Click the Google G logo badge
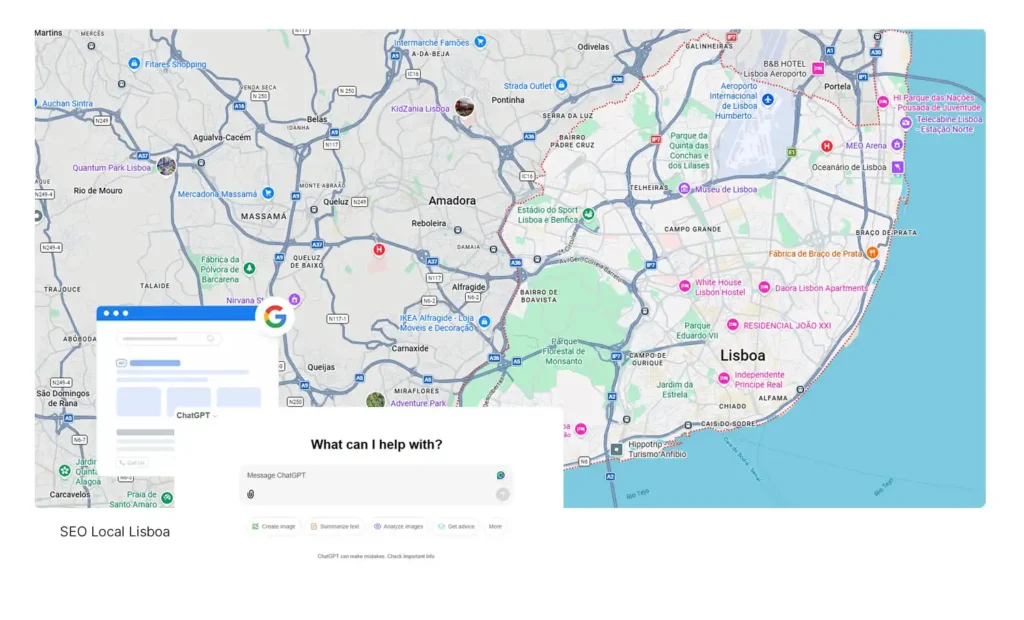This screenshot has width=1024, height=620. tap(275, 317)
